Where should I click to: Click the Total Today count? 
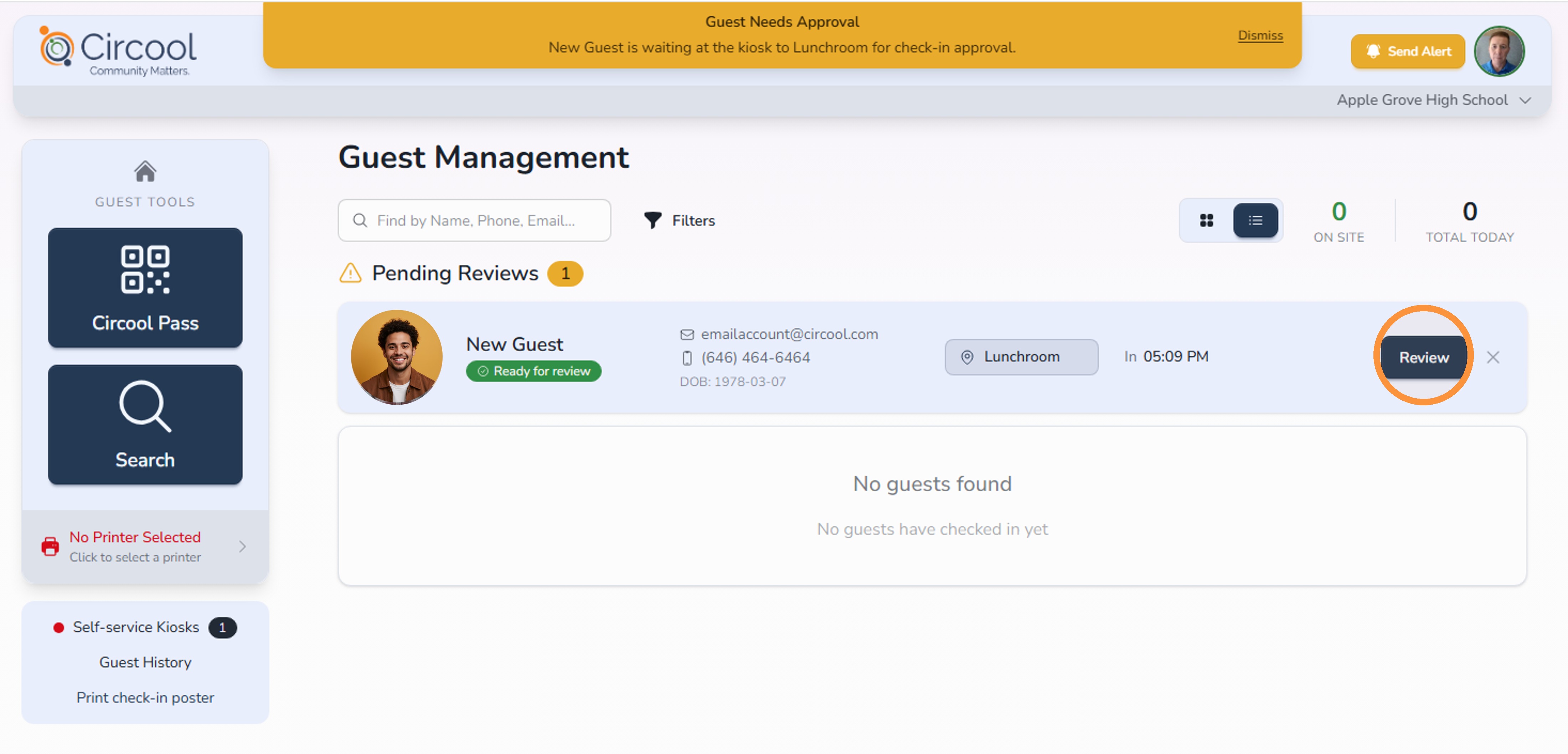pyautogui.click(x=1469, y=211)
